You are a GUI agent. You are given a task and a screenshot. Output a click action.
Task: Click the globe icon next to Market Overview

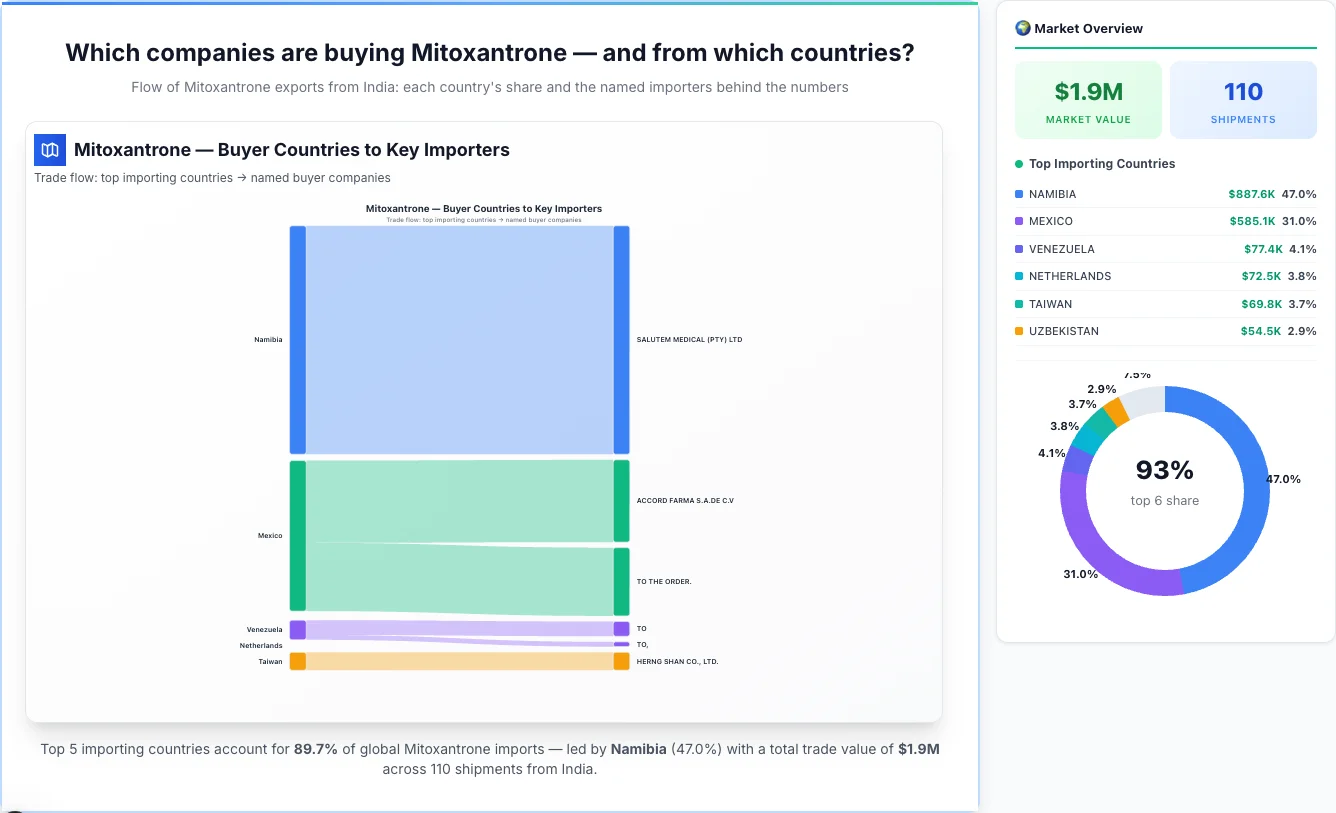(1023, 28)
